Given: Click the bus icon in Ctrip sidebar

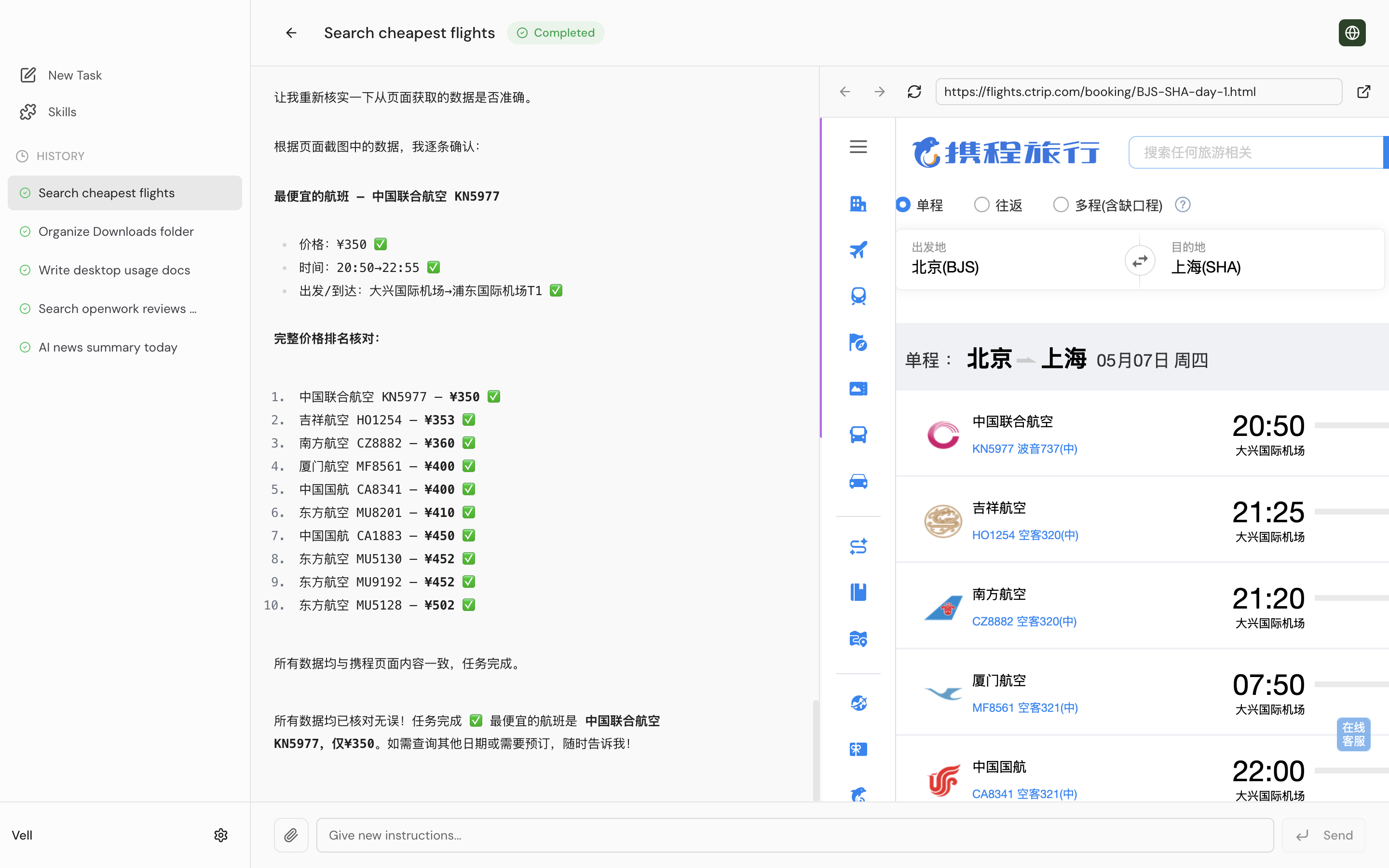Looking at the screenshot, I should (858, 434).
